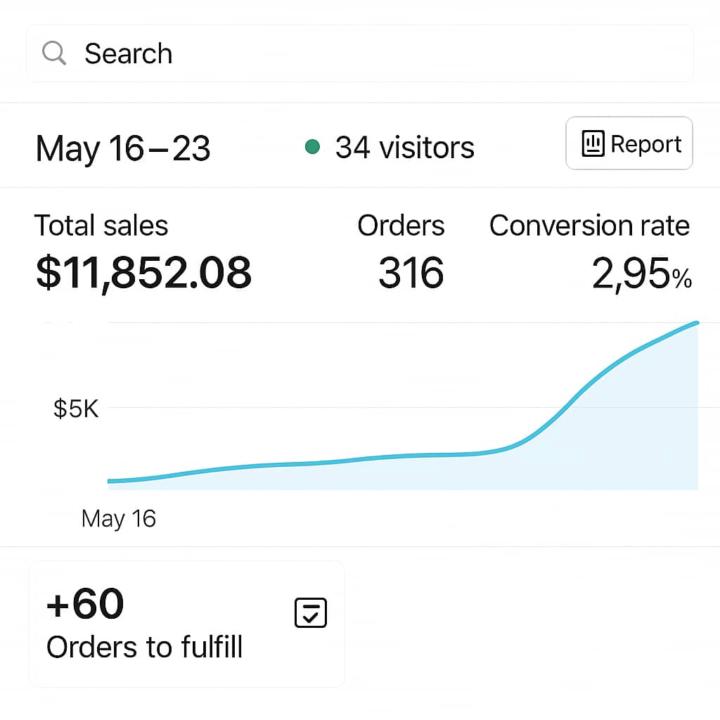Screen dimensions: 720x720
Task: Click the magnifying glass search icon
Action: point(54,53)
